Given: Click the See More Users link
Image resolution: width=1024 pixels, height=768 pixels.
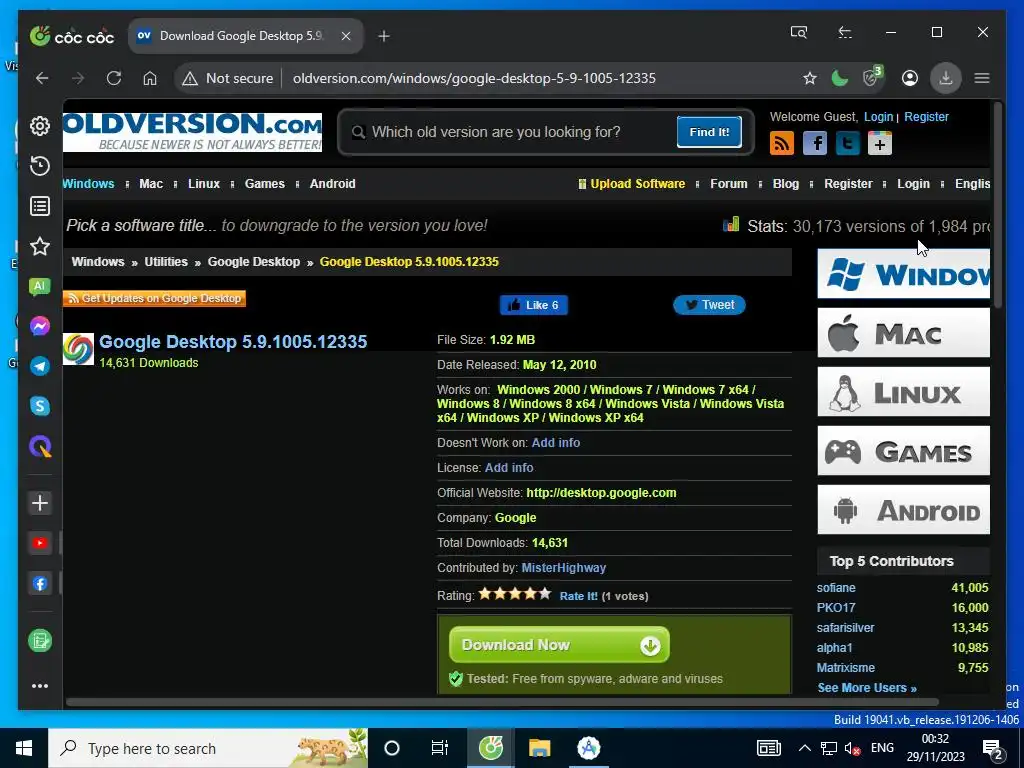Looking at the screenshot, I should 867,688.
